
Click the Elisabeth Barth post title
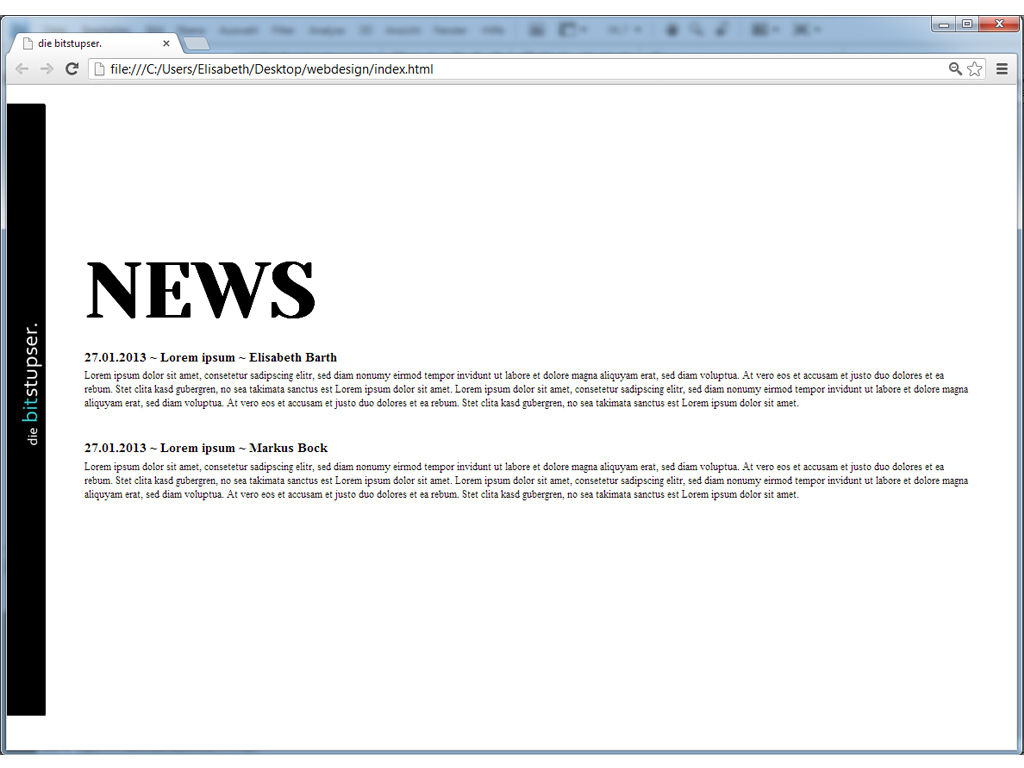(210, 357)
